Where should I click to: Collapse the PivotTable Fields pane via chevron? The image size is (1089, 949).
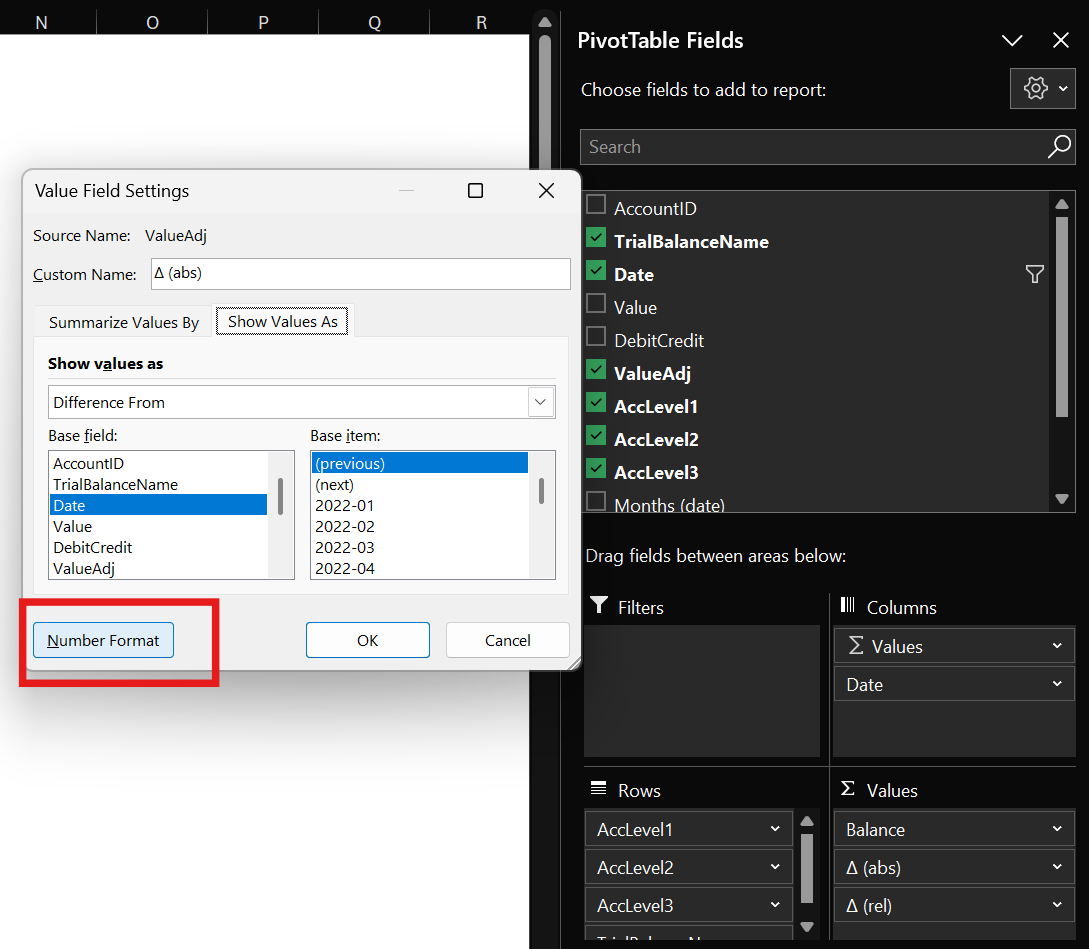coord(1012,40)
